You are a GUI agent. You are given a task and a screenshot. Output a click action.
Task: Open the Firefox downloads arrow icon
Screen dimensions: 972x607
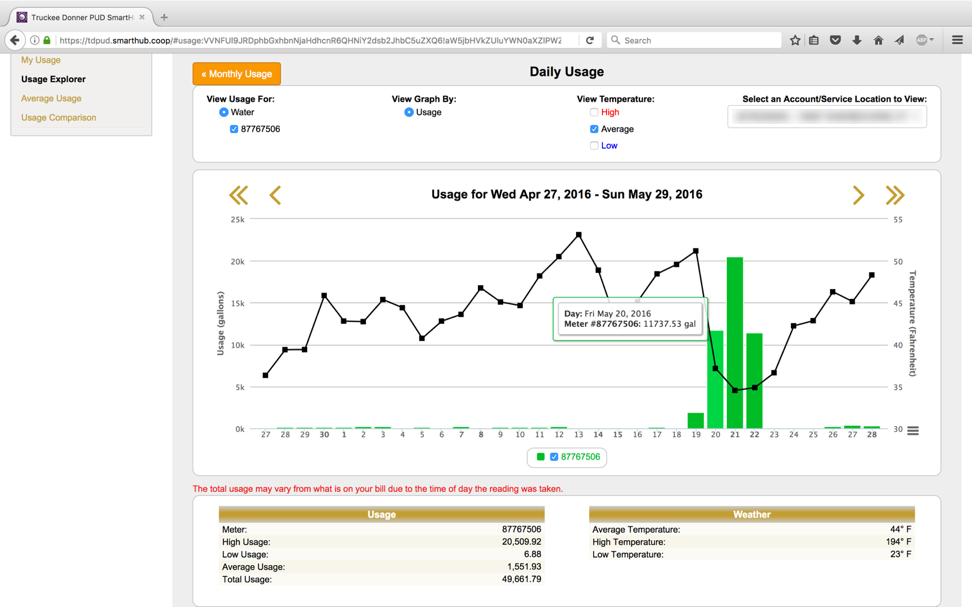857,40
